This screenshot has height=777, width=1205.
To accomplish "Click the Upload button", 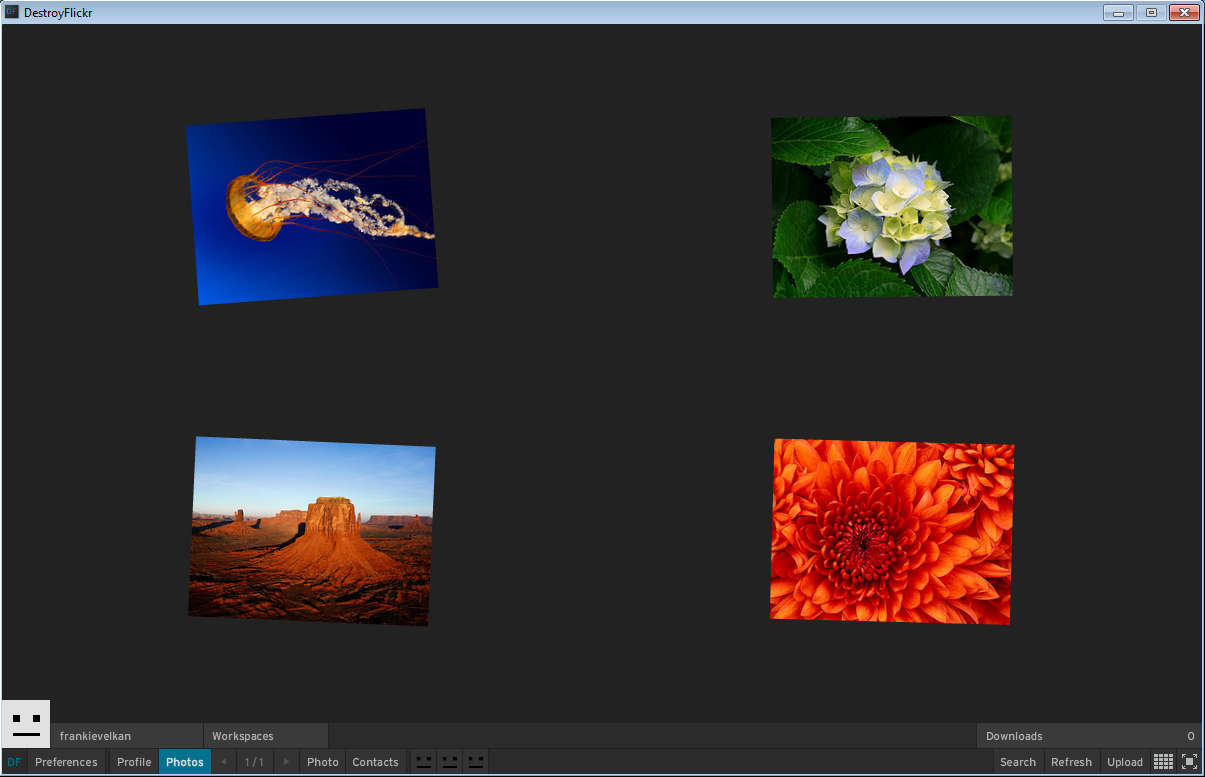I will pyautogui.click(x=1124, y=762).
